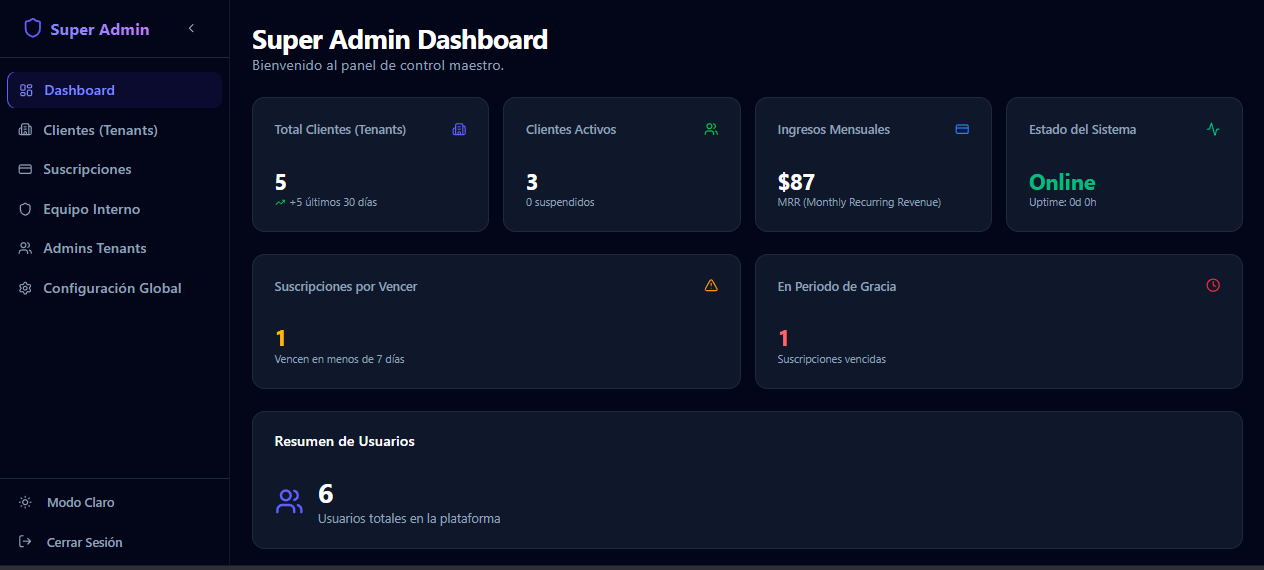Image resolution: width=1264 pixels, height=570 pixels.
Task: Click the Super Admin shield logo icon
Action: tap(33, 29)
